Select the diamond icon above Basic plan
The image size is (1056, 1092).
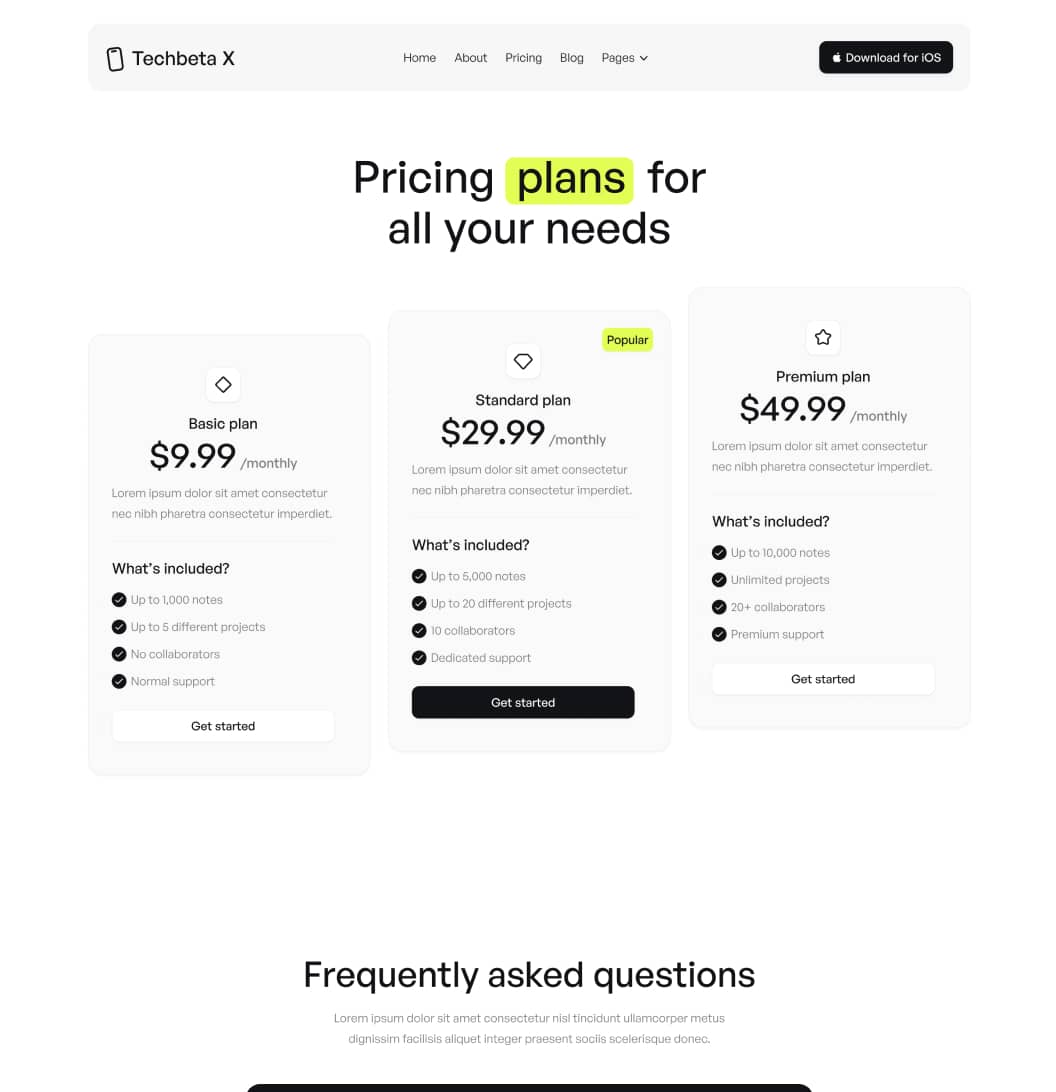pos(223,385)
